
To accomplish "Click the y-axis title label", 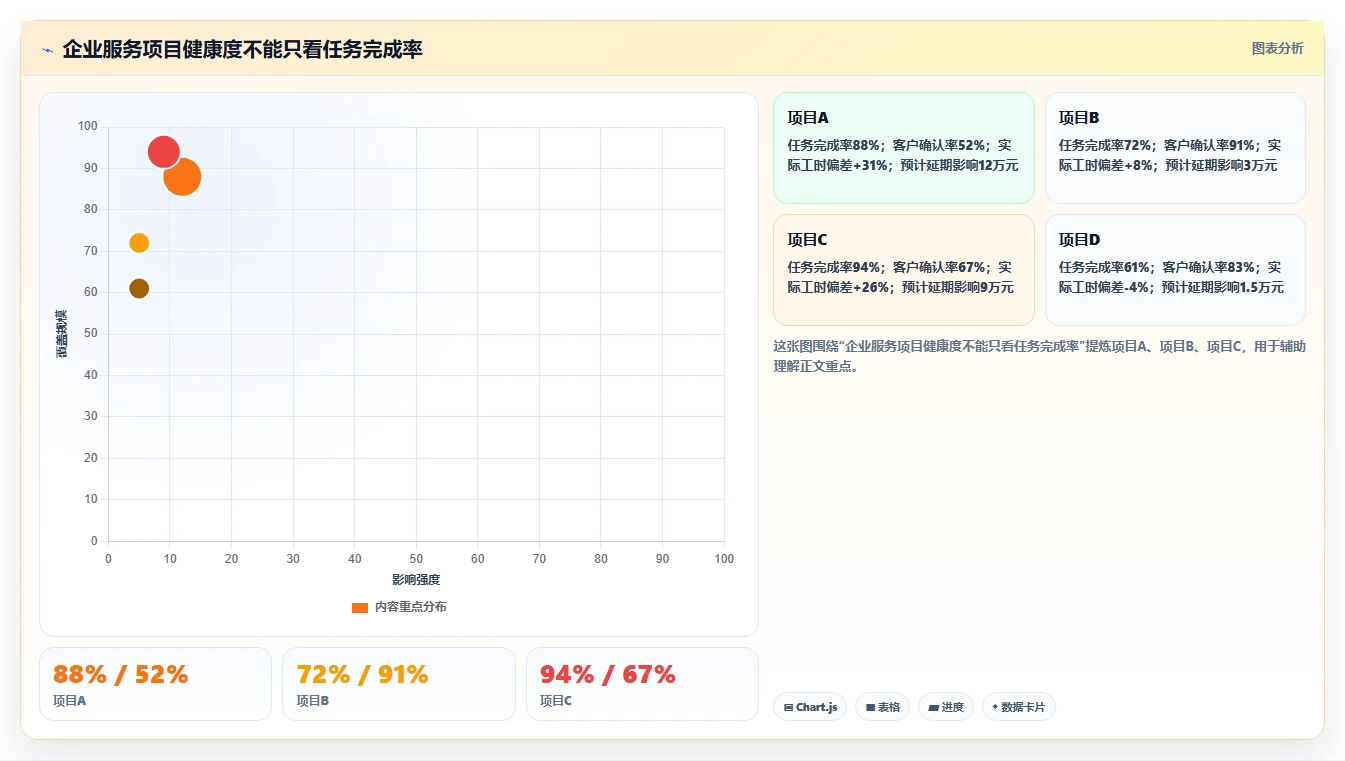I will (62, 334).
